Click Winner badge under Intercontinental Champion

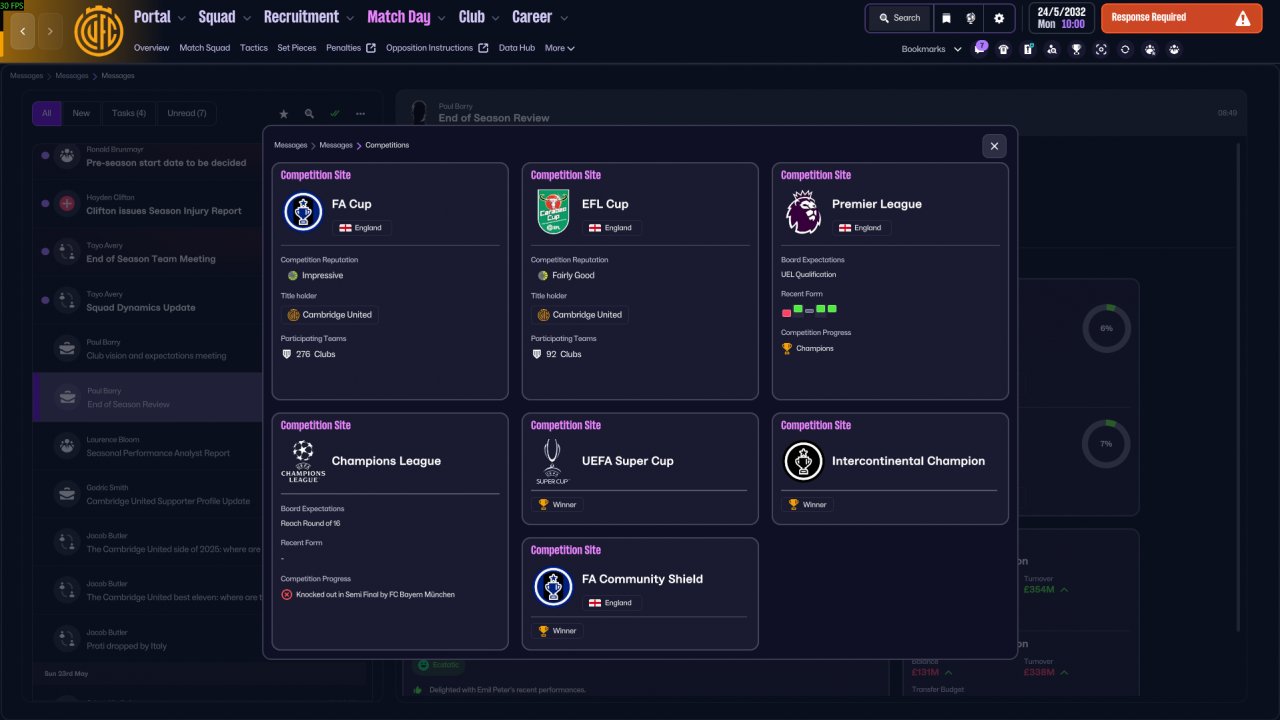pyautogui.click(x=807, y=505)
